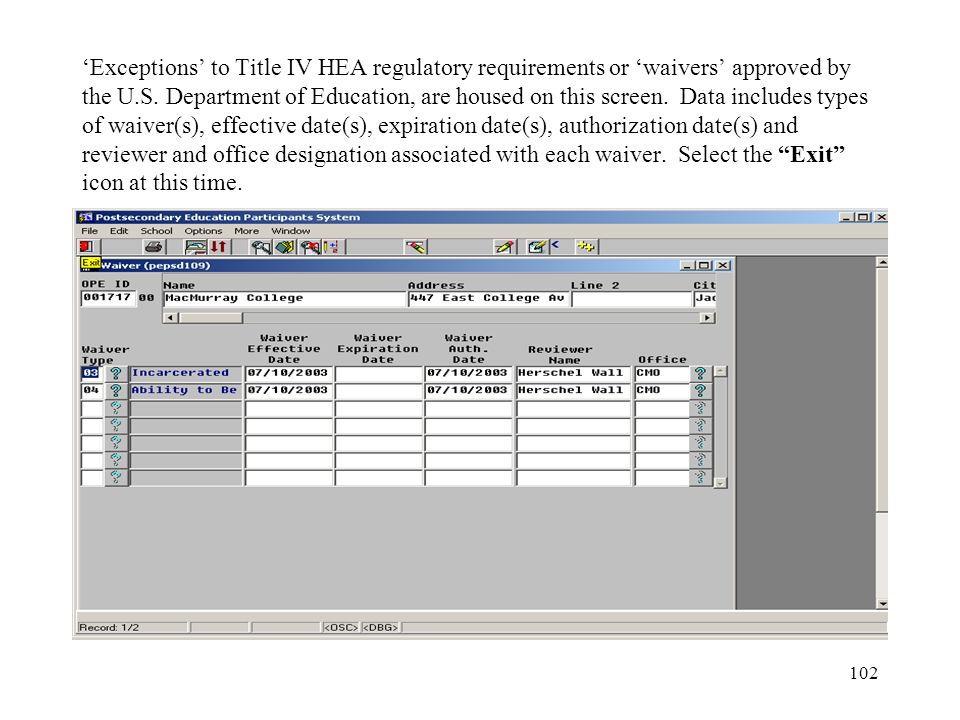Click reviewer Herschel Wall in row 04
The image size is (960, 720).
click(x=573, y=390)
